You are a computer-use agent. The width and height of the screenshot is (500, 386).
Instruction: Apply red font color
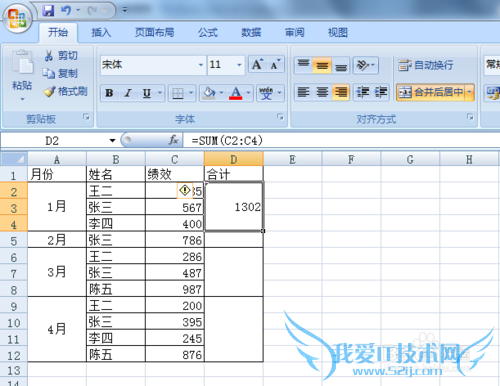click(236, 93)
